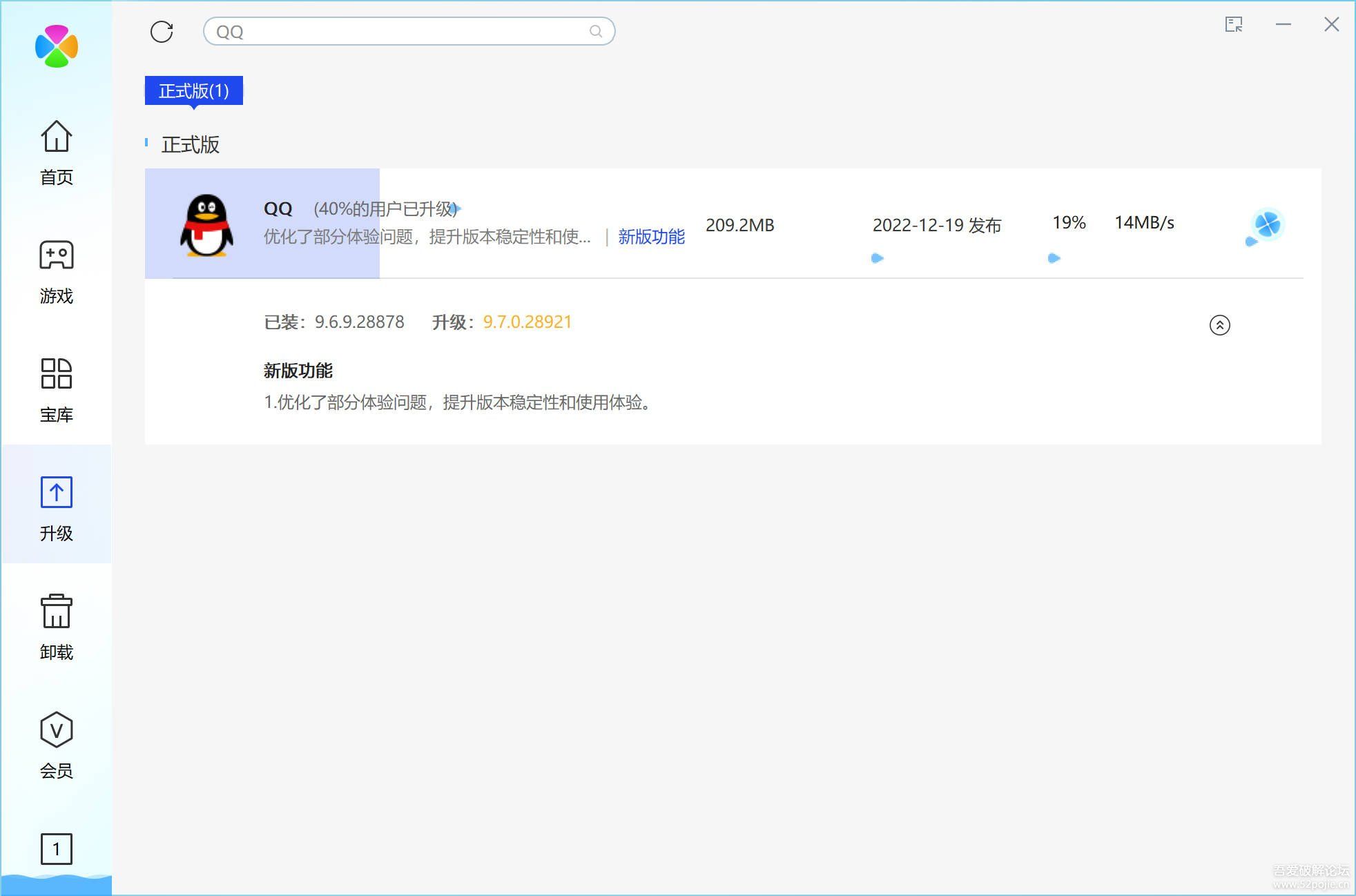Click the upgrade version 9.7.0.28921
Image resolution: width=1356 pixels, height=896 pixels.
point(527,322)
